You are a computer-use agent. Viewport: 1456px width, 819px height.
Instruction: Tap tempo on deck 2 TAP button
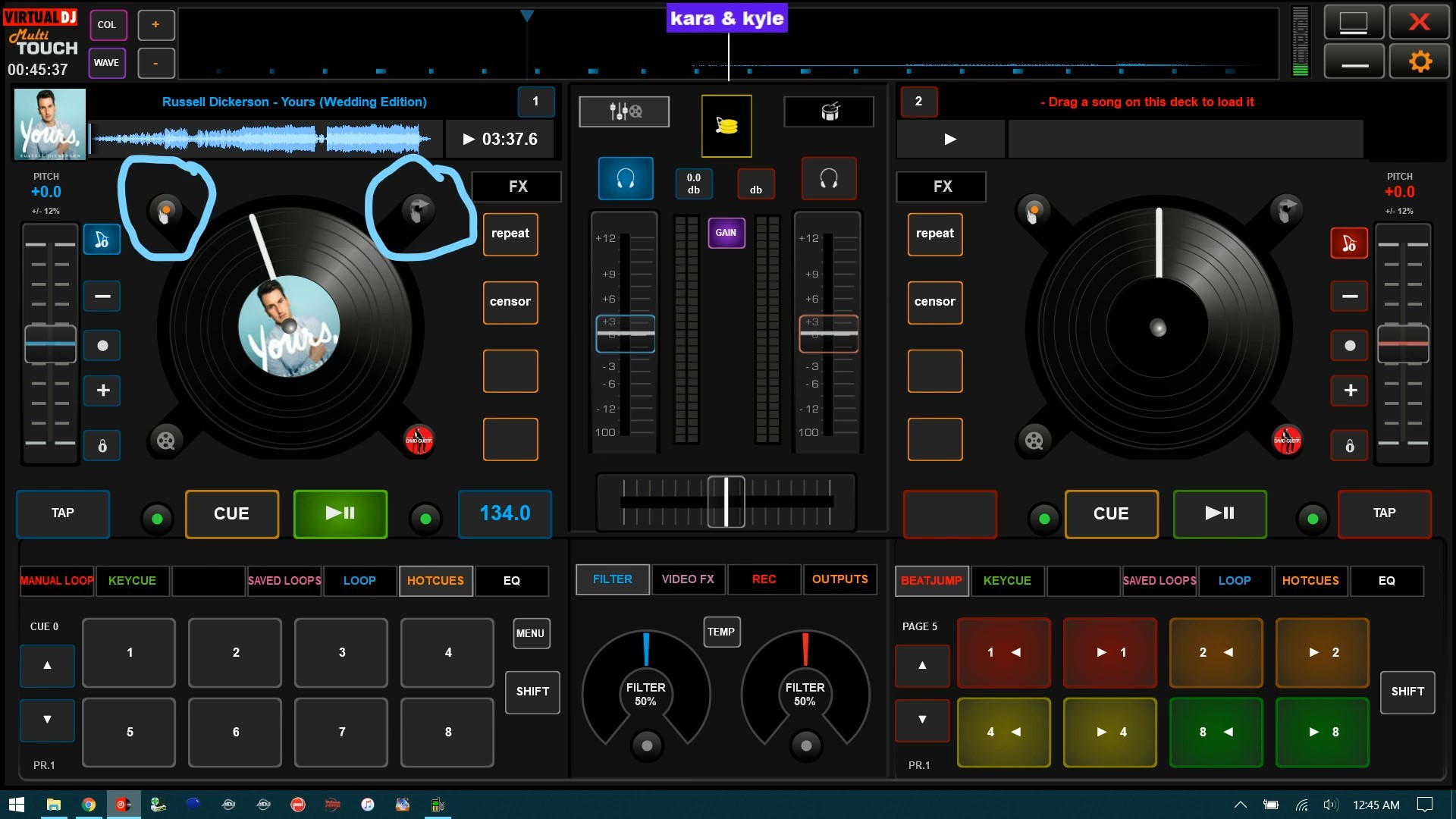coord(1384,513)
